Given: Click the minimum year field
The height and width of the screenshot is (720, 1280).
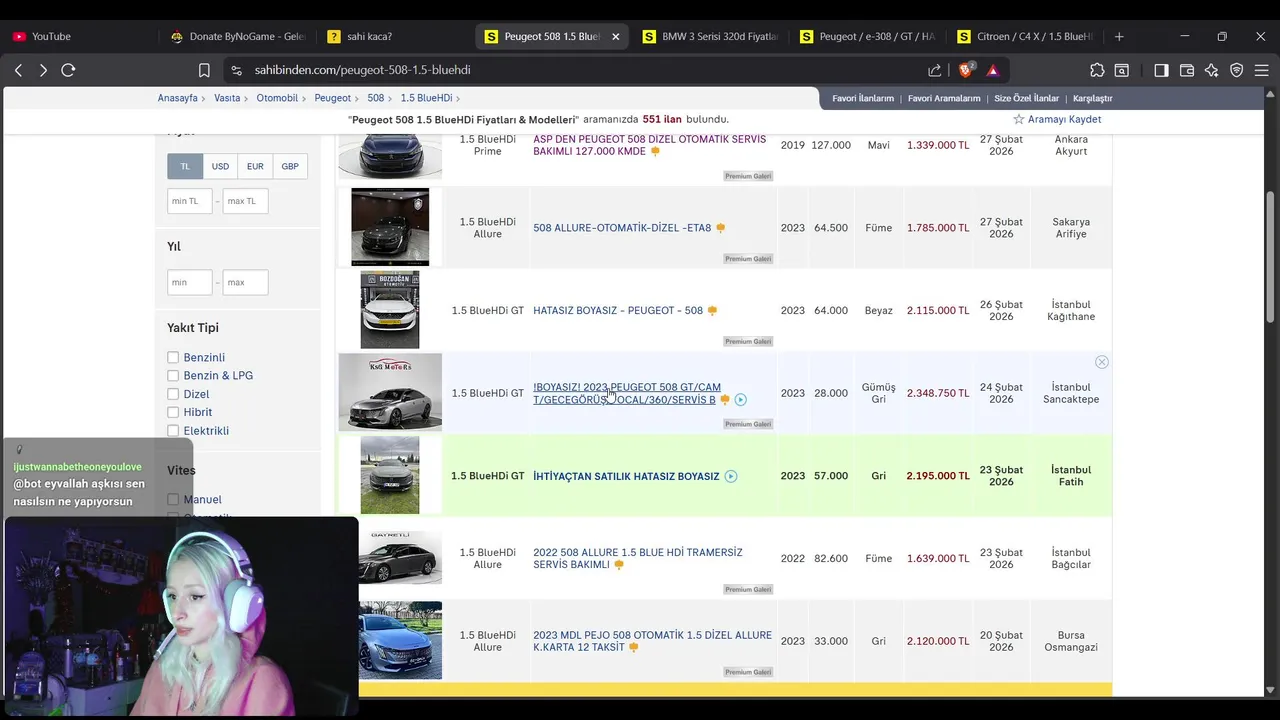Looking at the screenshot, I should click(190, 282).
